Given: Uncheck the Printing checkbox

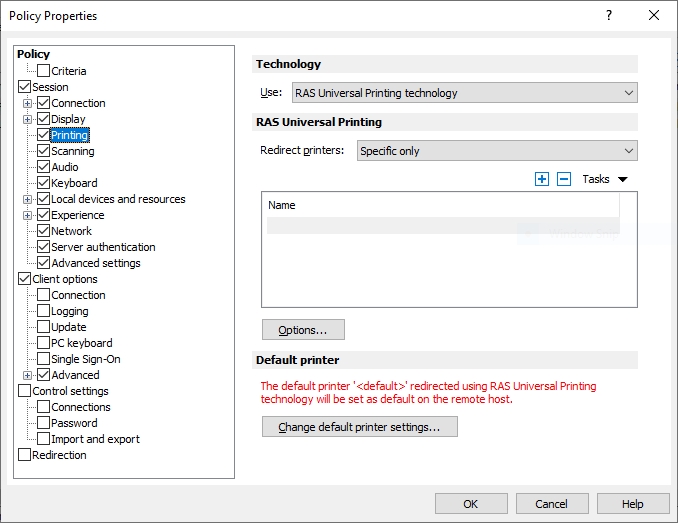Looking at the screenshot, I should (x=43, y=135).
